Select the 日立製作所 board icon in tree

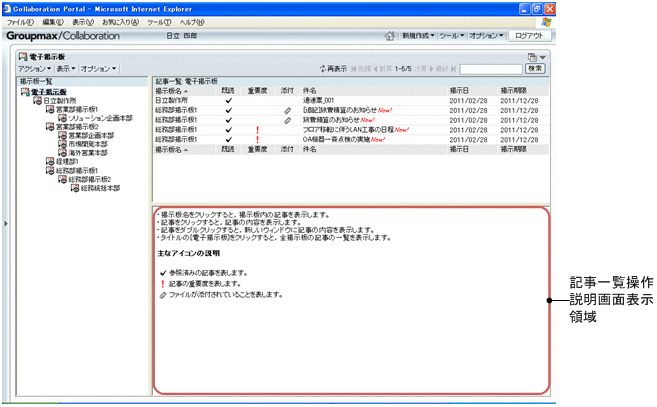(x=37, y=101)
